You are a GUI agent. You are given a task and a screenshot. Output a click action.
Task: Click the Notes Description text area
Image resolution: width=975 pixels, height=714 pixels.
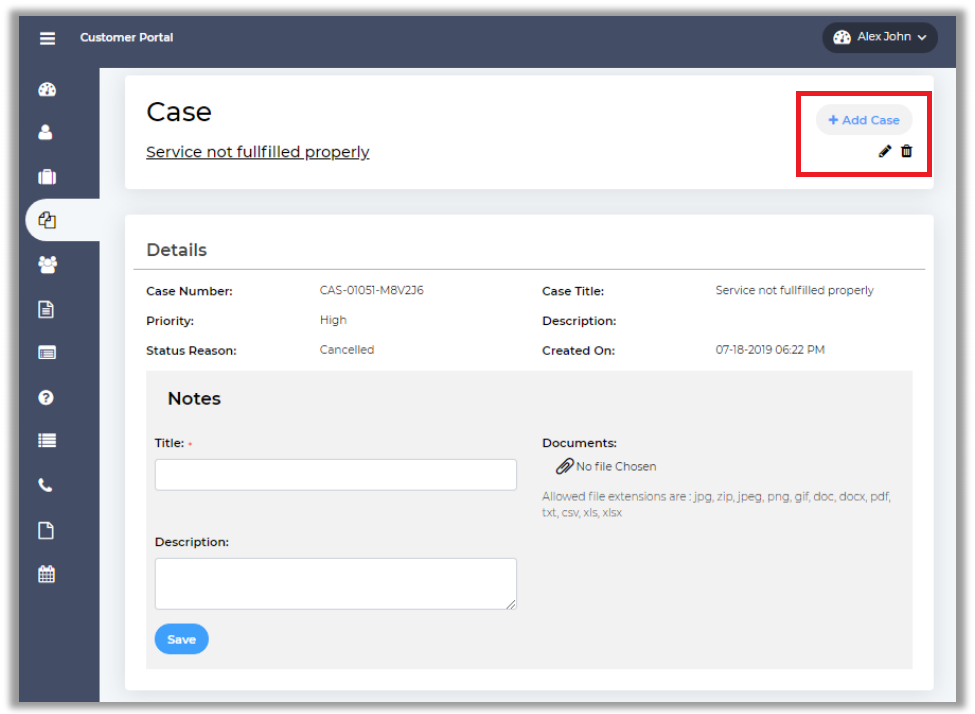[x=335, y=584]
